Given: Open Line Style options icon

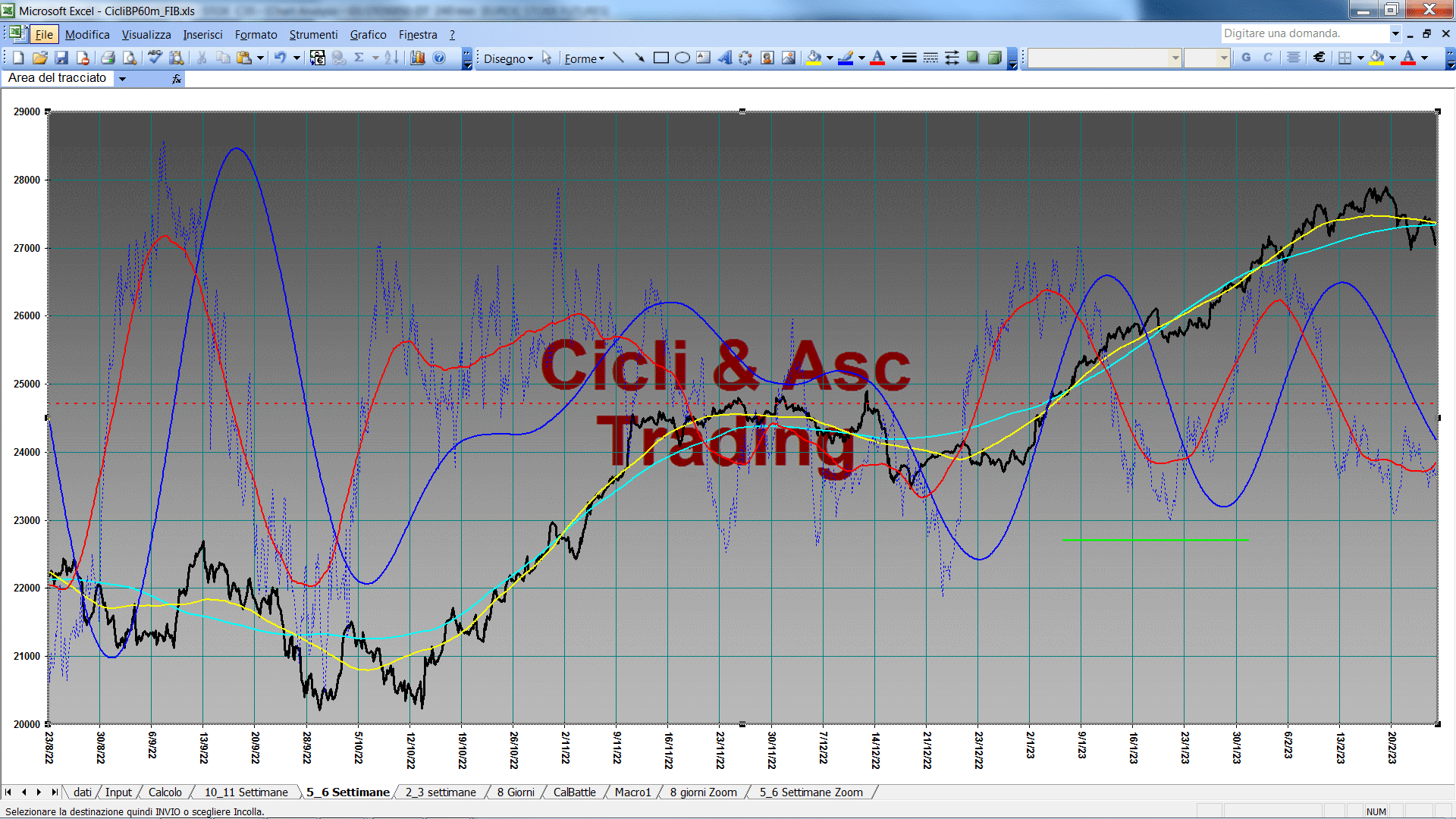Looking at the screenshot, I should coord(909,58).
